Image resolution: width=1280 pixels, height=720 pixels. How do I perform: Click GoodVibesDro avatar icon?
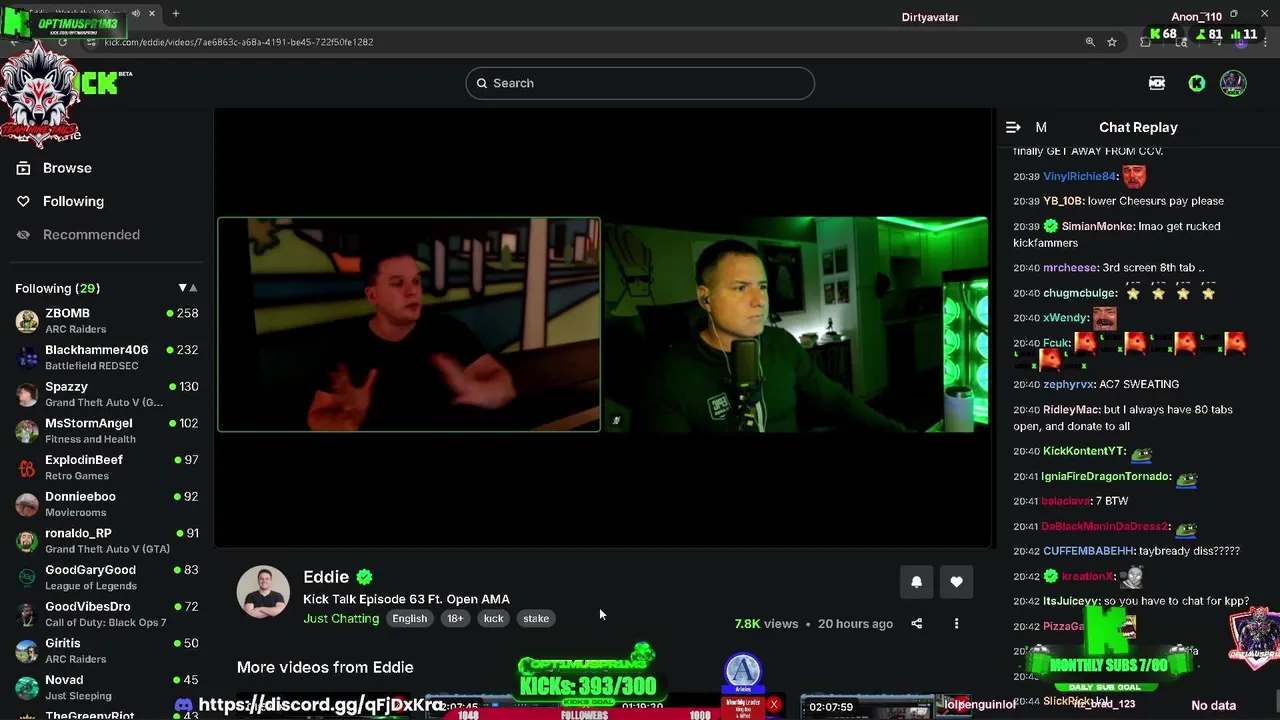27,614
